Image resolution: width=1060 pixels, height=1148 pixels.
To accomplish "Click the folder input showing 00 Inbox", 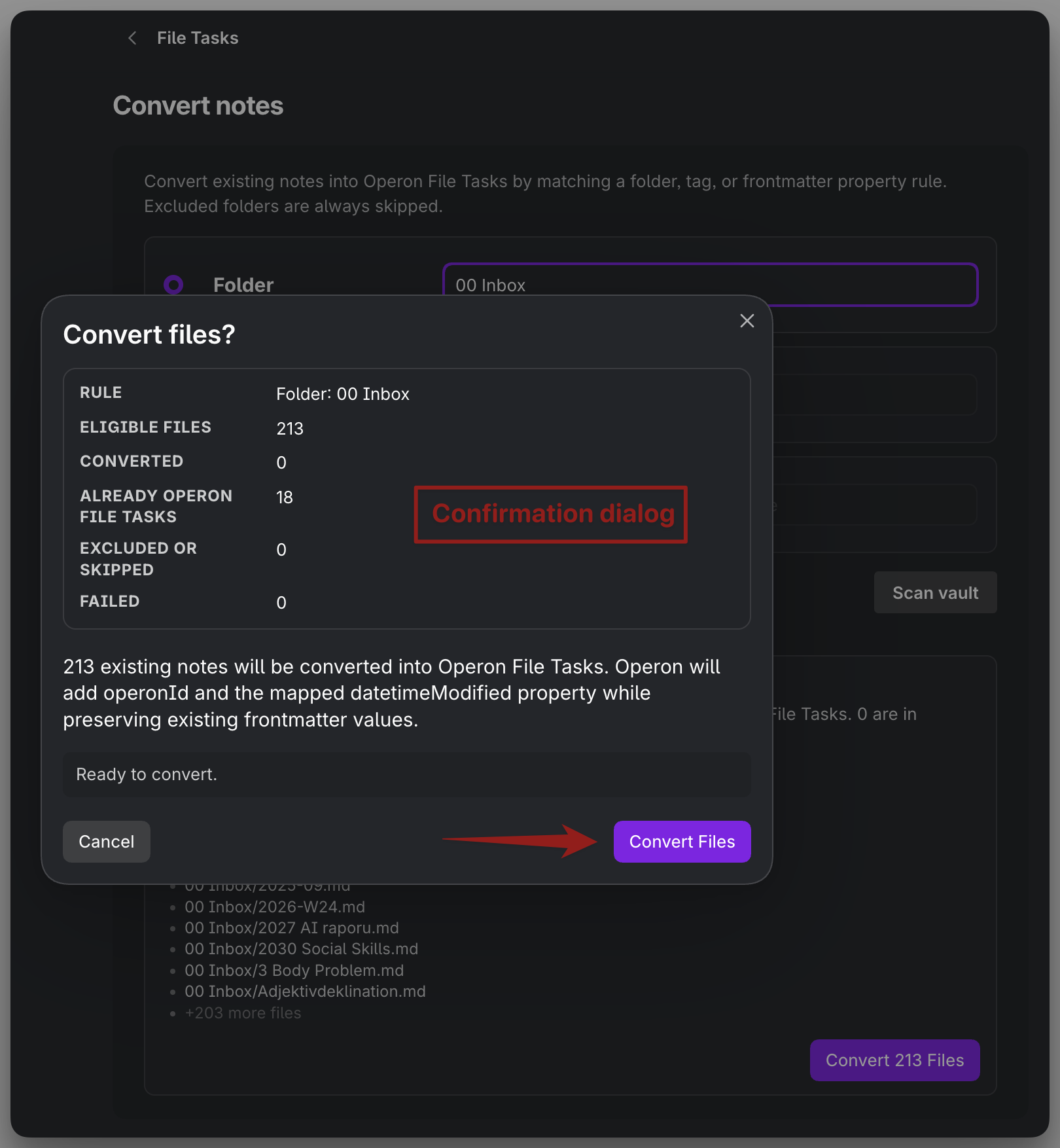I will pos(710,285).
